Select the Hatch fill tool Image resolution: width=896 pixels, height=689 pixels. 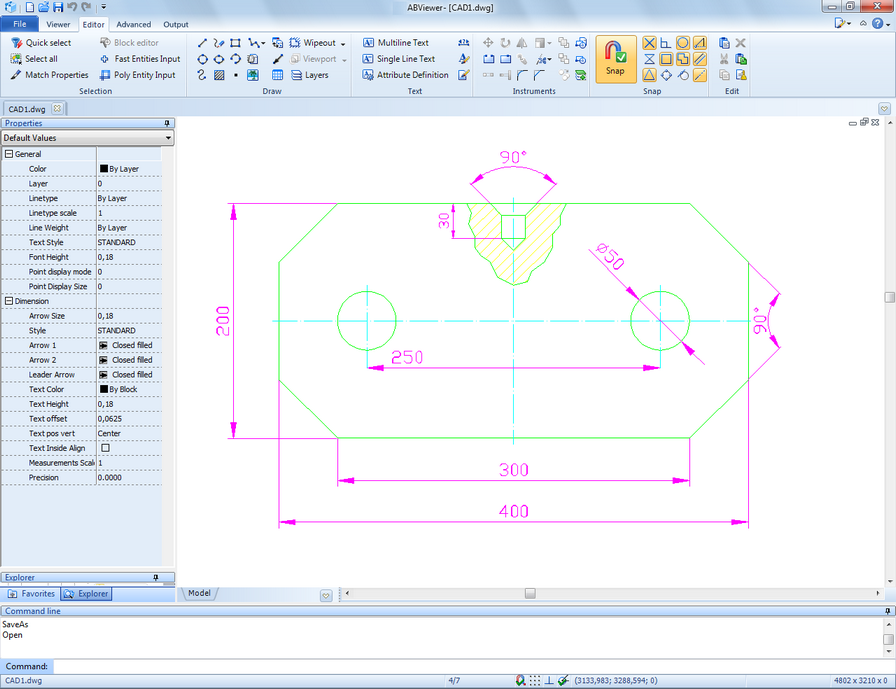tap(219, 75)
